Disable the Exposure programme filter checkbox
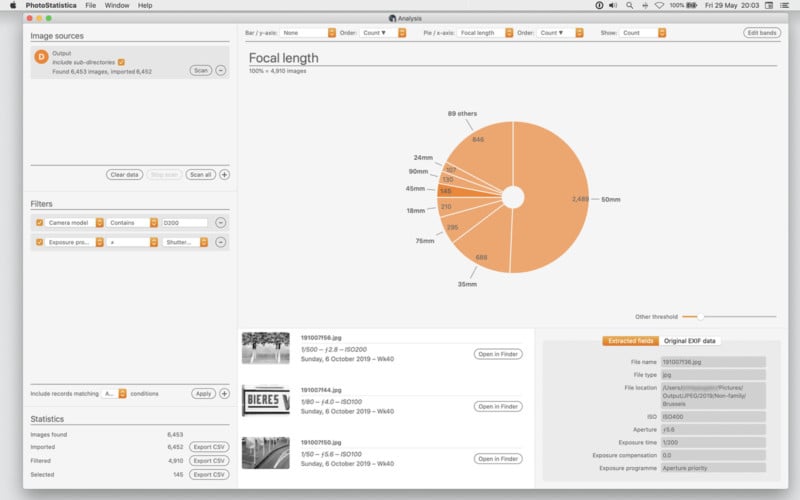 click(x=39, y=242)
